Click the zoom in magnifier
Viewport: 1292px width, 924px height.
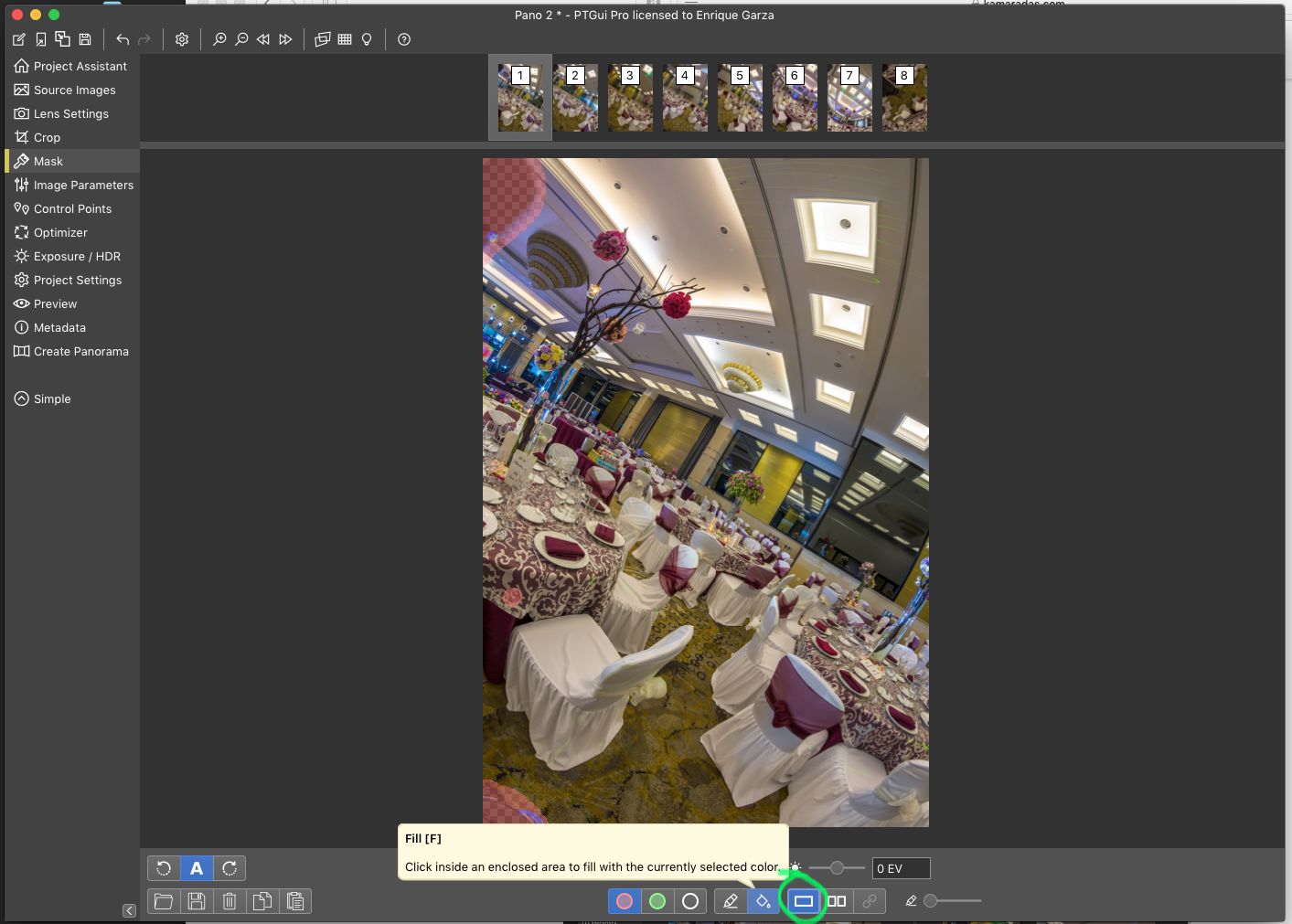pyautogui.click(x=219, y=39)
